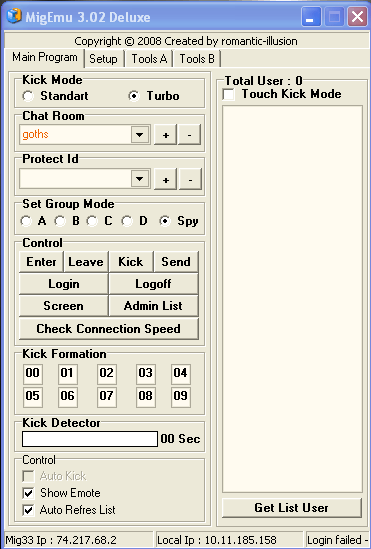Screen dimensions: 371x549
Task: Click the MigEmu app icon in title bar
Action: pos(14,16)
